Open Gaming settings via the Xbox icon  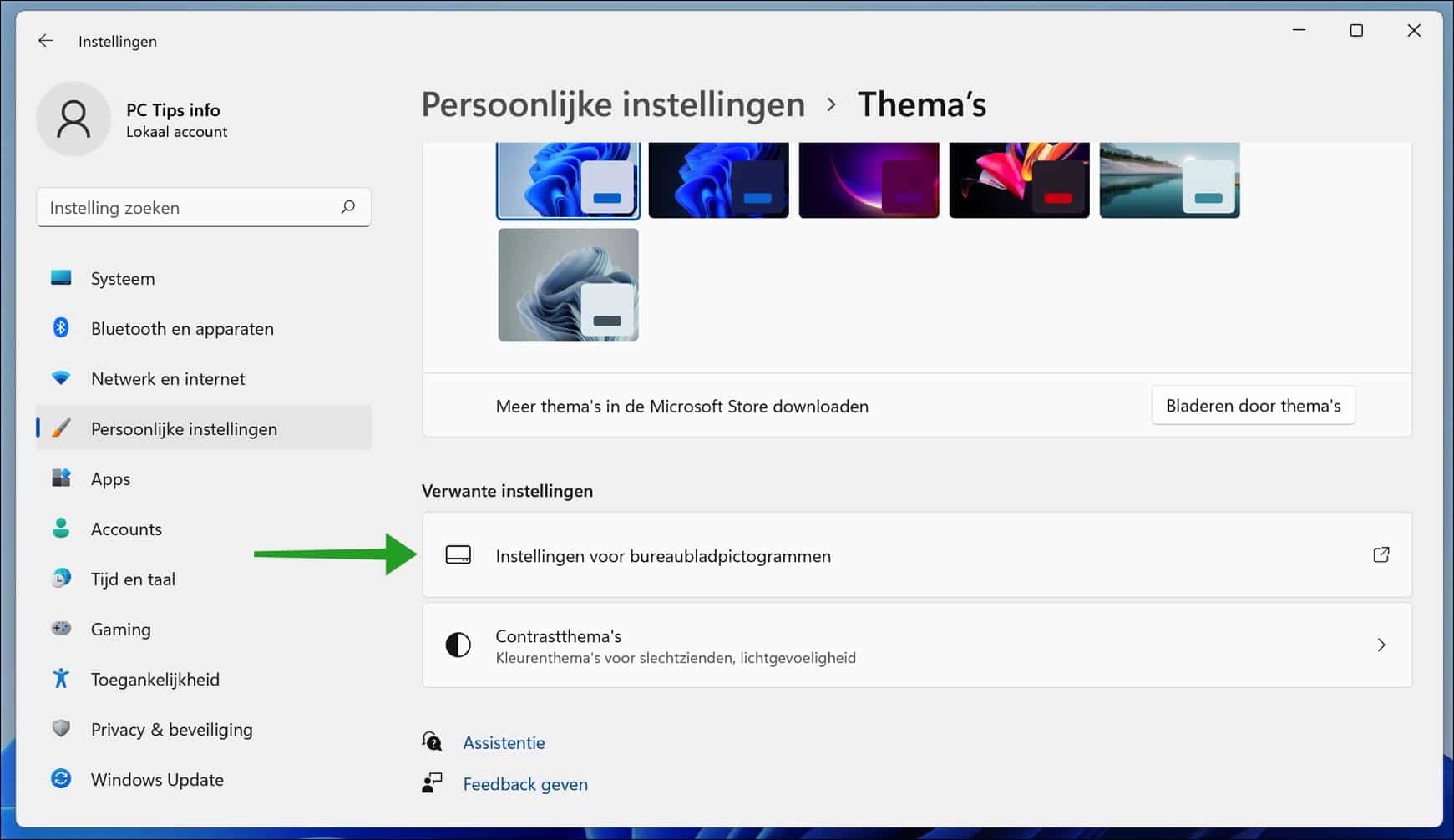pyautogui.click(x=61, y=629)
